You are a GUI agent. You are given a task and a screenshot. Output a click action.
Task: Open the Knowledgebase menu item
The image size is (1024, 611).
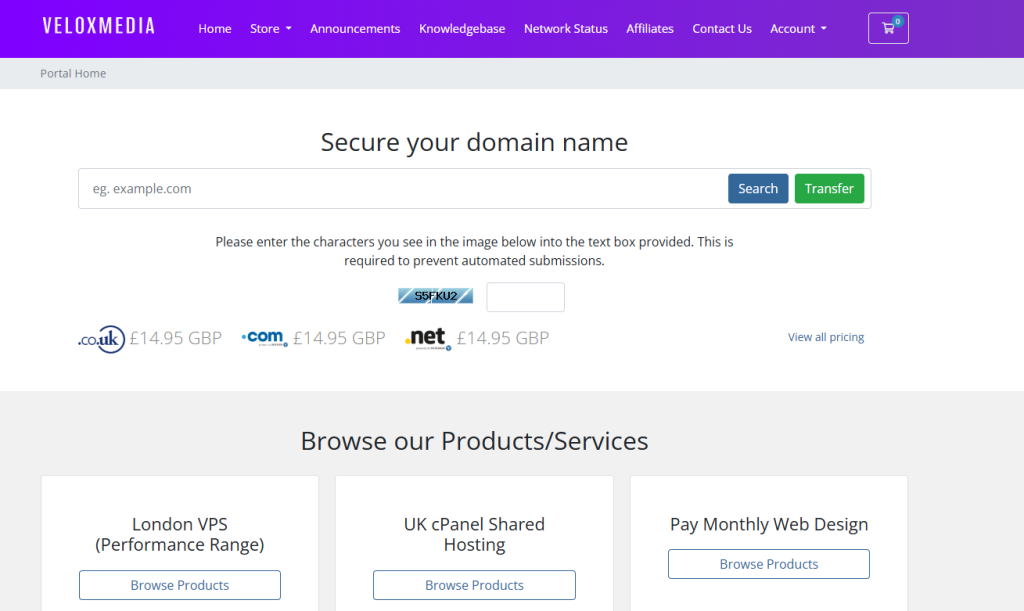(462, 29)
